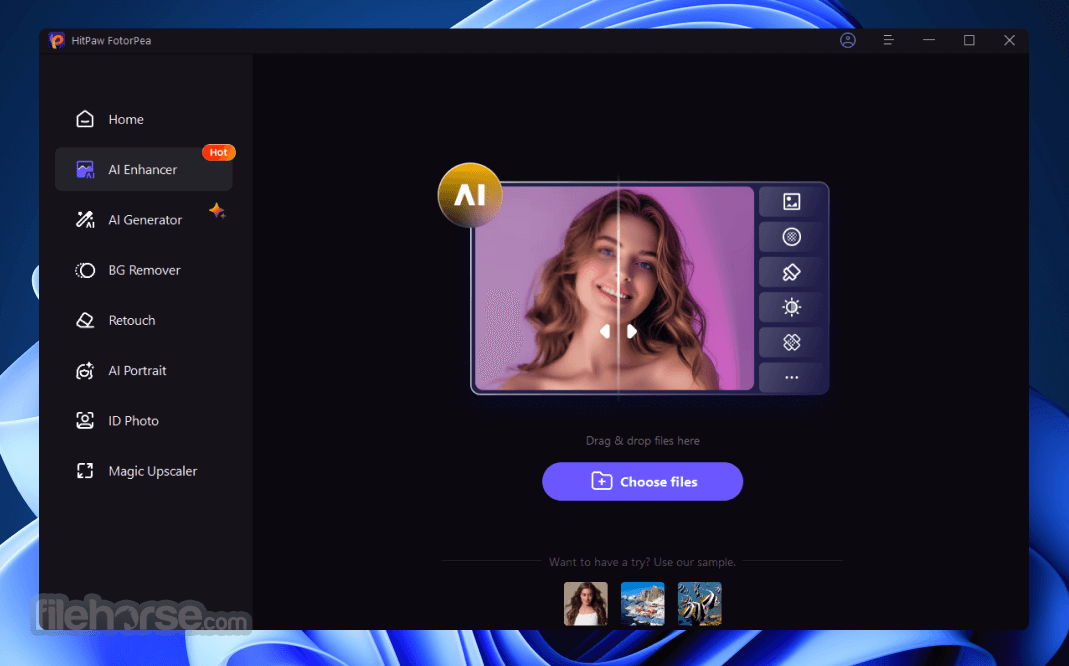Click the AI Enhancer picture icon
Image resolution: width=1069 pixels, height=666 pixels.
pos(85,169)
